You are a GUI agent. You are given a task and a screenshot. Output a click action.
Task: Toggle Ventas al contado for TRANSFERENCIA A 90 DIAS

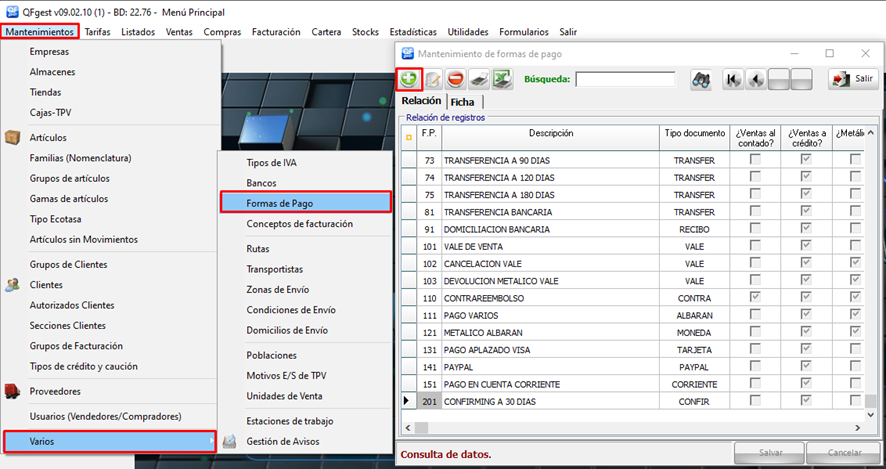tap(755, 160)
